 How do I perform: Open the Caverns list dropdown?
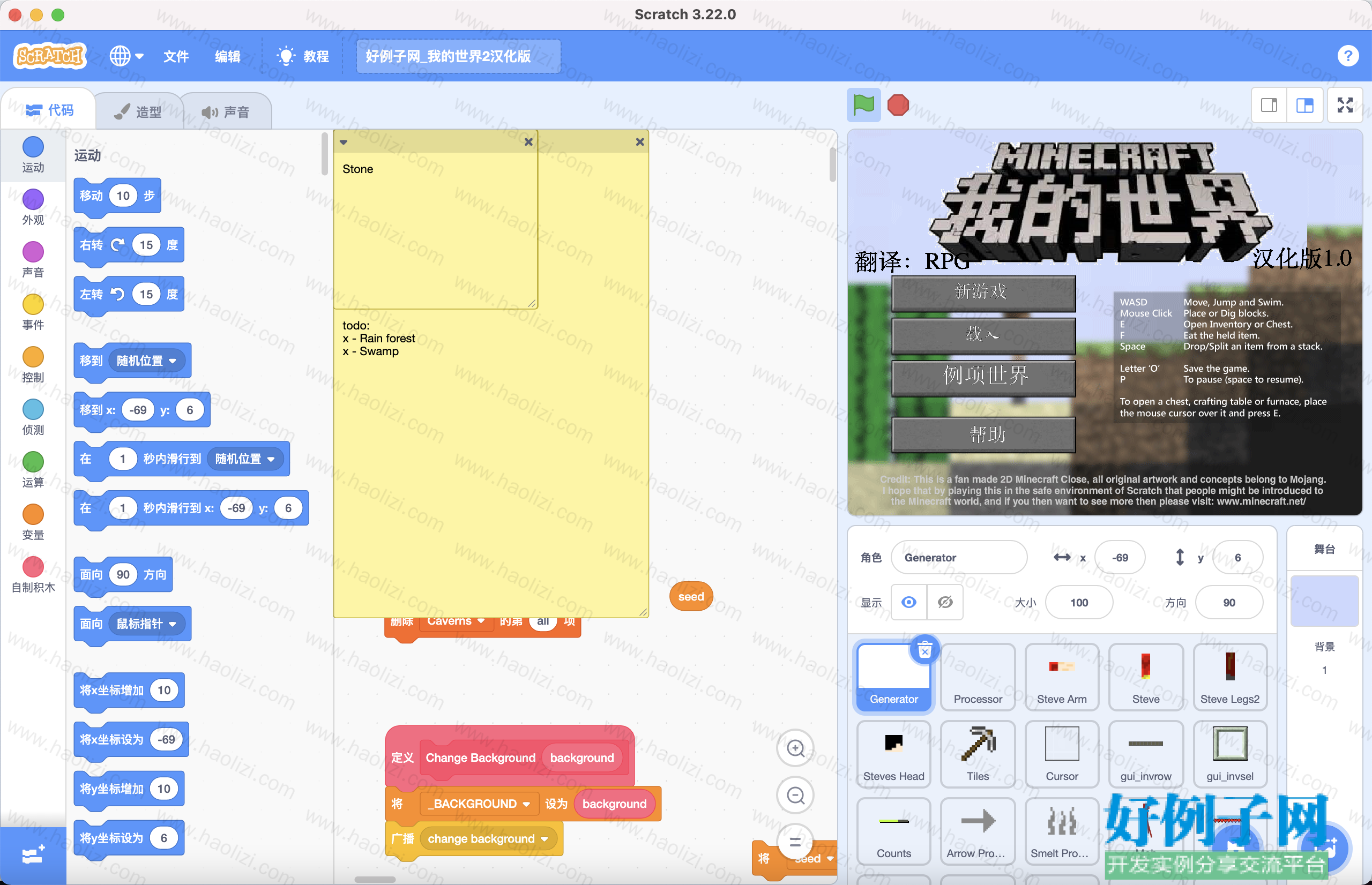tap(456, 622)
